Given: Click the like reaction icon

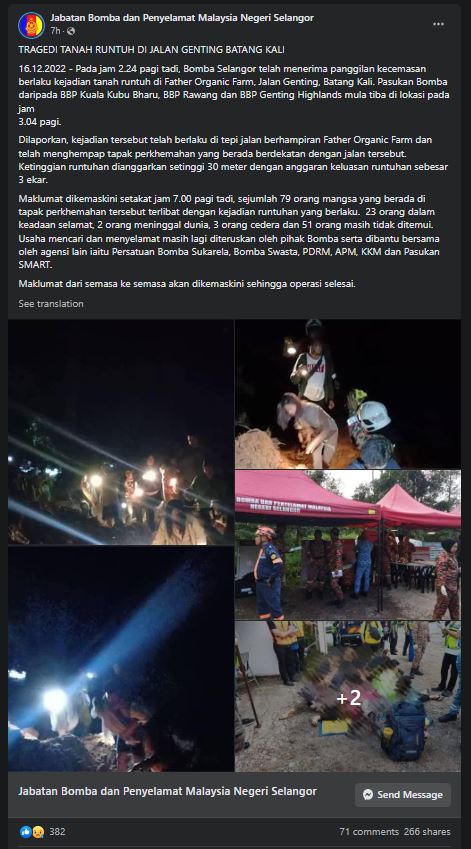Looking at the screenshot, I should [x=25, y=832].
